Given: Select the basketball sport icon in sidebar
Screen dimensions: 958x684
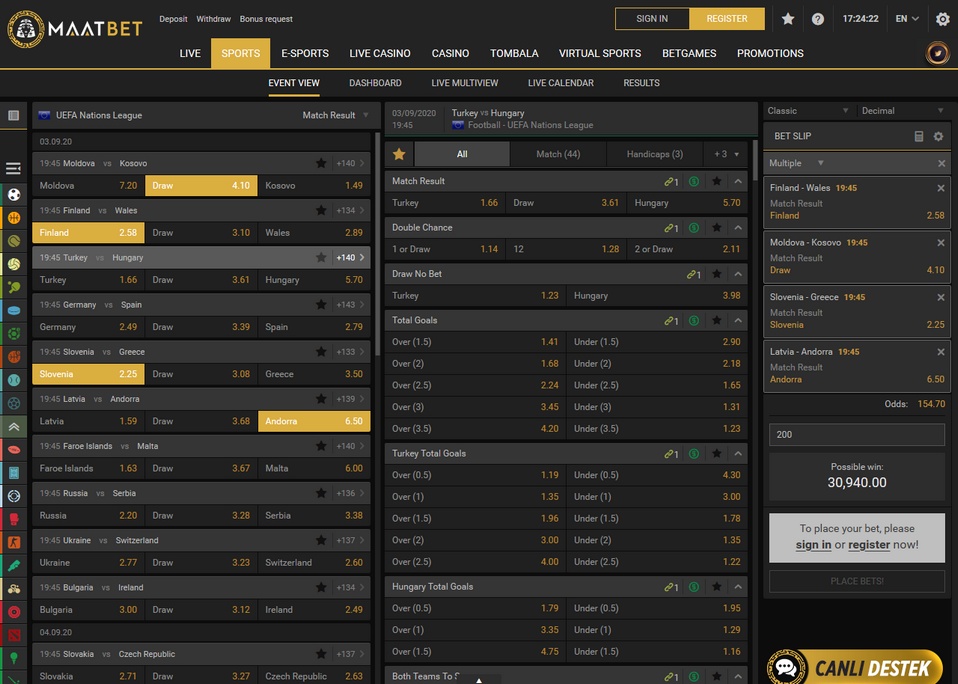Looking at the screenshot, I should point(14,217).
